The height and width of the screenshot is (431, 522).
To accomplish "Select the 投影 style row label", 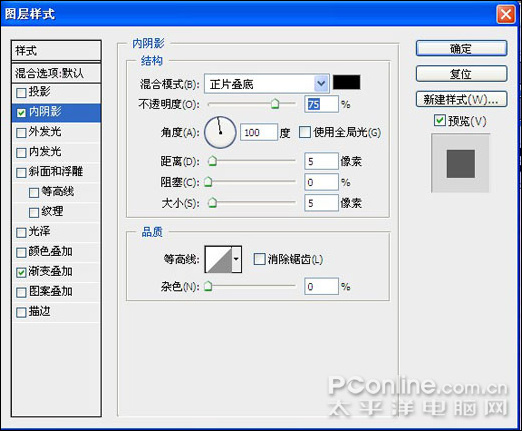I will point(39,91).
